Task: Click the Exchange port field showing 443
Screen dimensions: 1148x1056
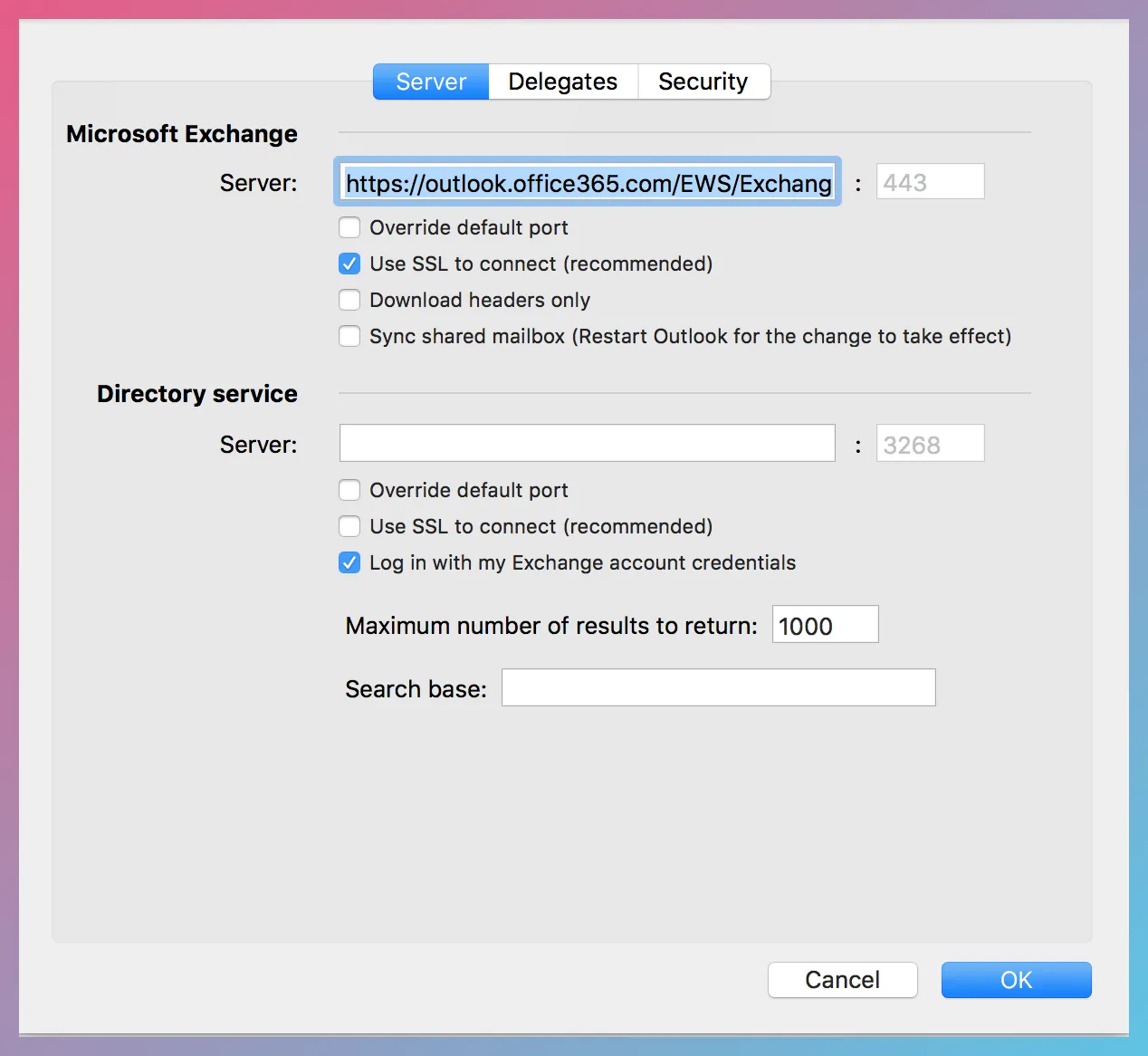Action: [930, 181]
